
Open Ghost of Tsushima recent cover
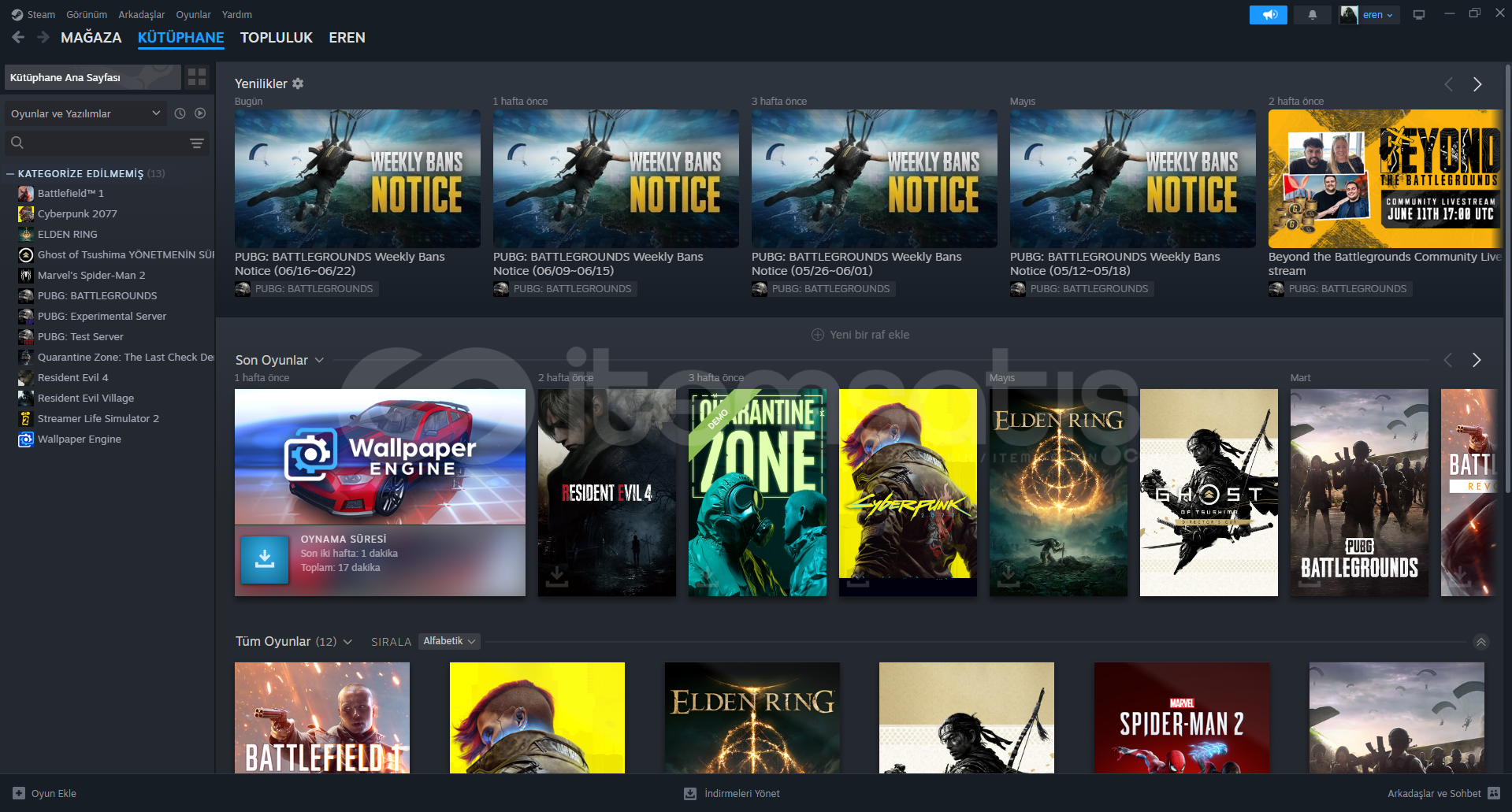pyautogui.click(x=1209, y=492)
